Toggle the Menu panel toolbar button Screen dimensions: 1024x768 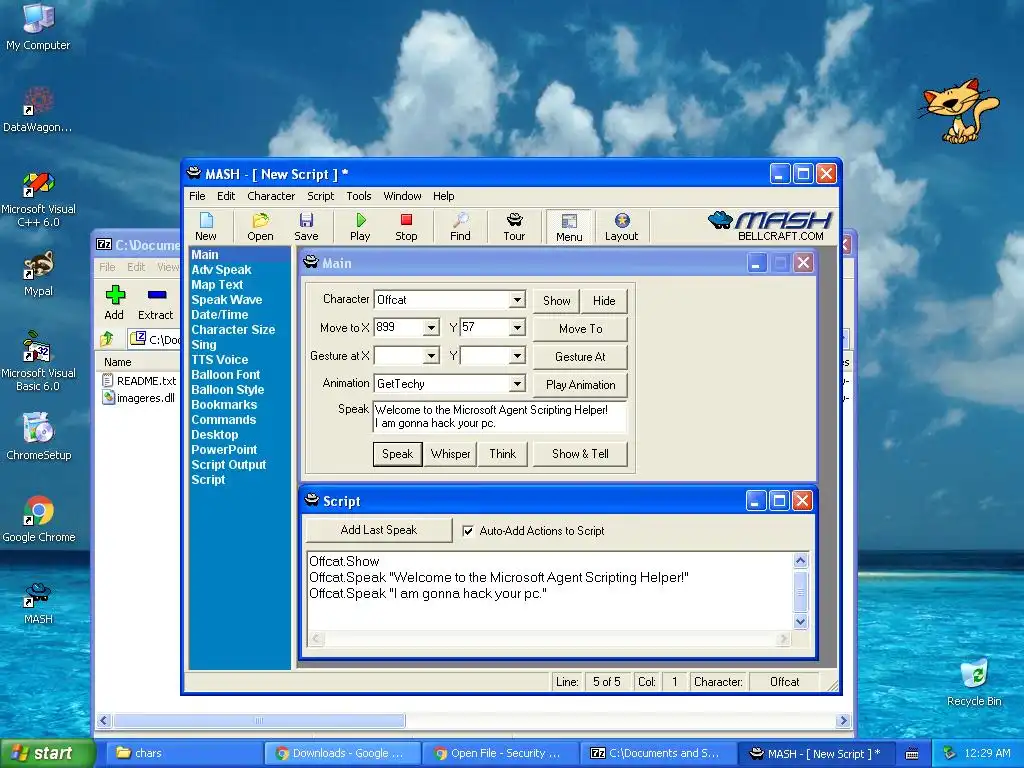pos(569,227)
